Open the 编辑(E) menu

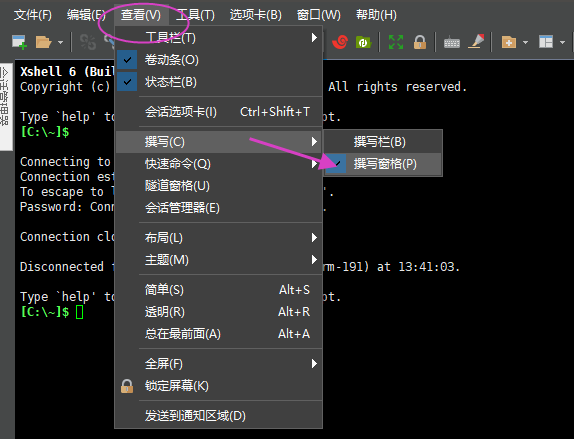coord(86,15)
